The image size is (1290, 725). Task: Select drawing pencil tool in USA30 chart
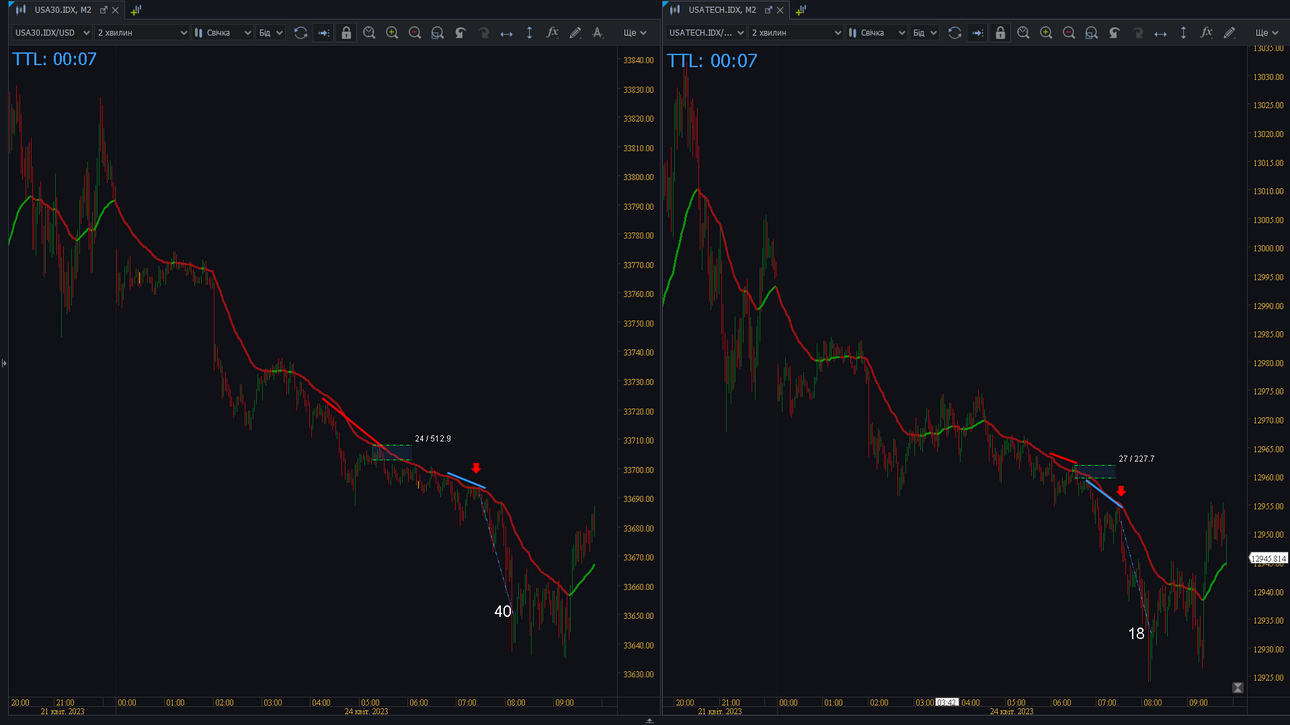pyautogui.click(x=575, y=33)
